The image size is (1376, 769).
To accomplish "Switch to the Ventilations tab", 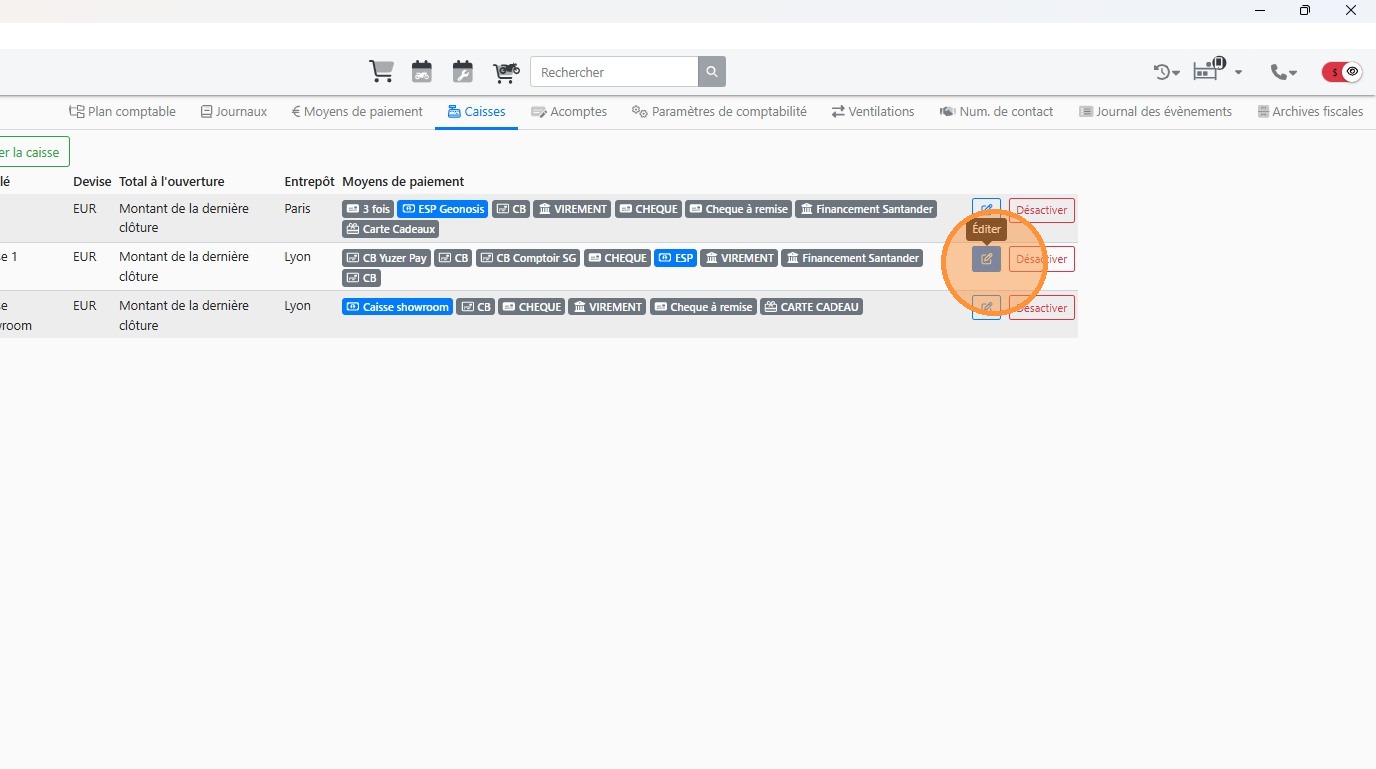I will pyautogui.click(x=873, y=112).
